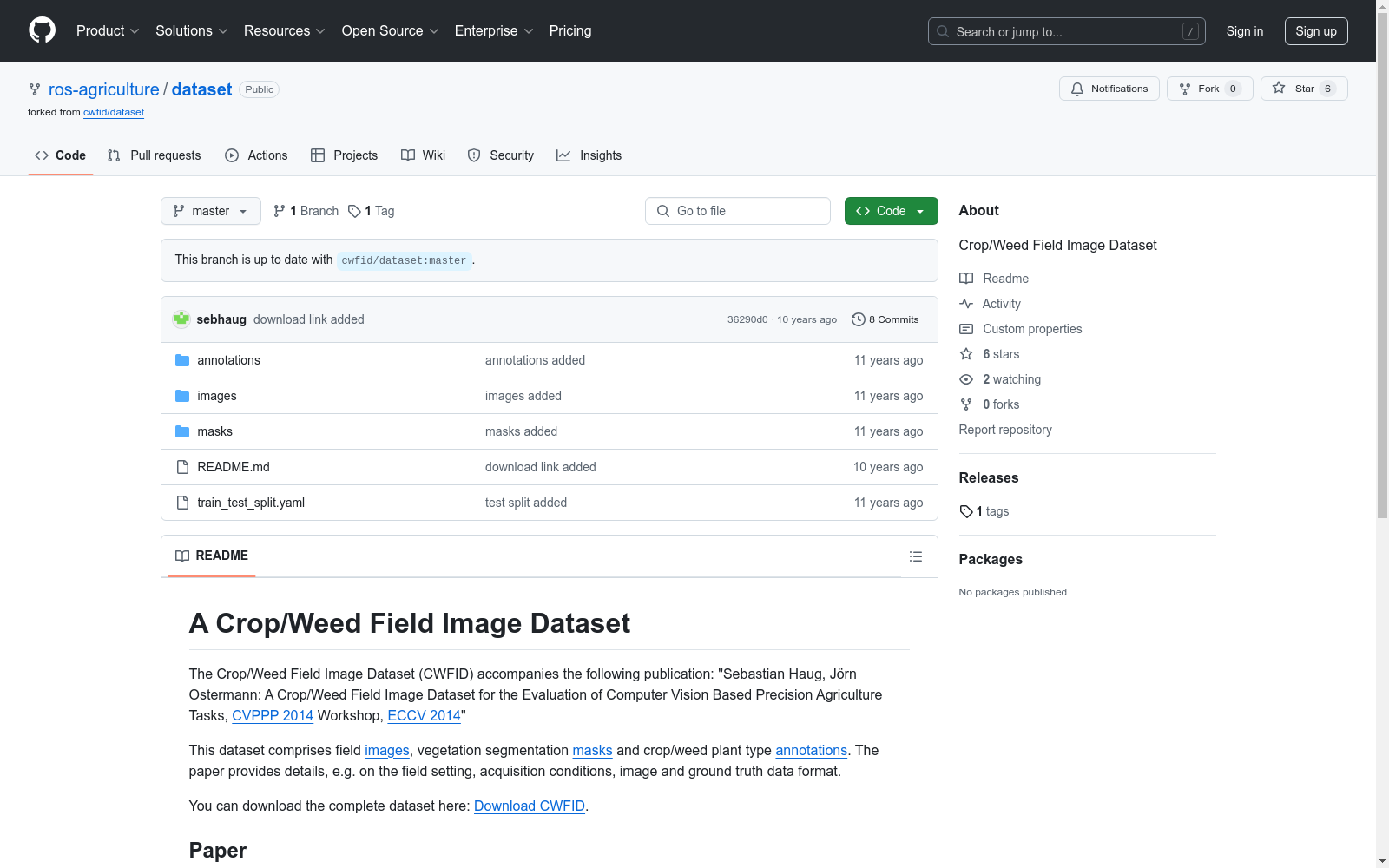Open the Pull requests tab
The image size is (1389, 868).
(x=154, y=155)
